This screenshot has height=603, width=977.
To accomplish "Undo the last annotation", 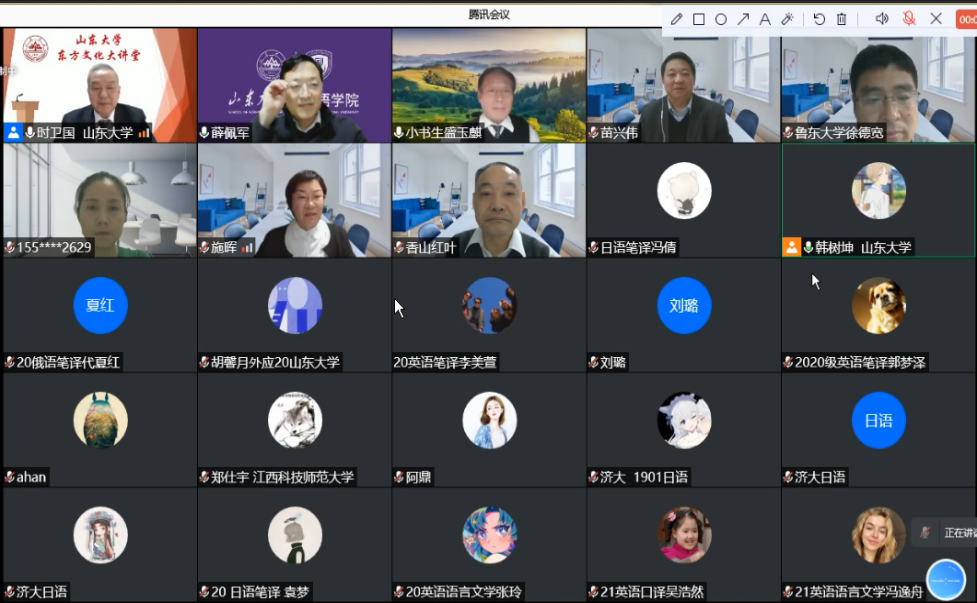I will tap(819, 19).
